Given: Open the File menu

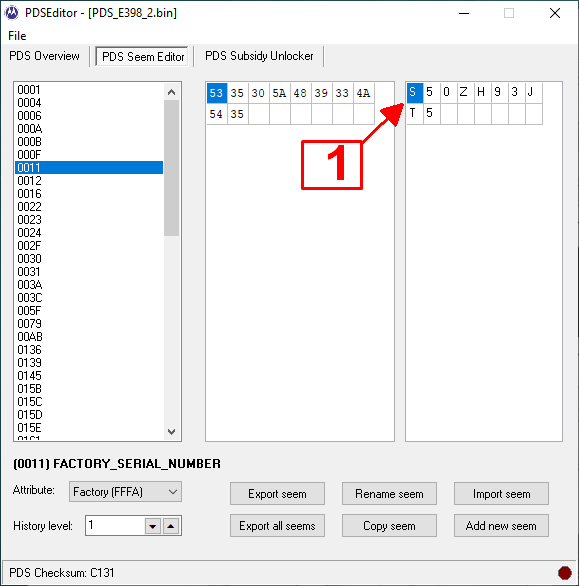Looking at the screenshot, I should 17,36.
